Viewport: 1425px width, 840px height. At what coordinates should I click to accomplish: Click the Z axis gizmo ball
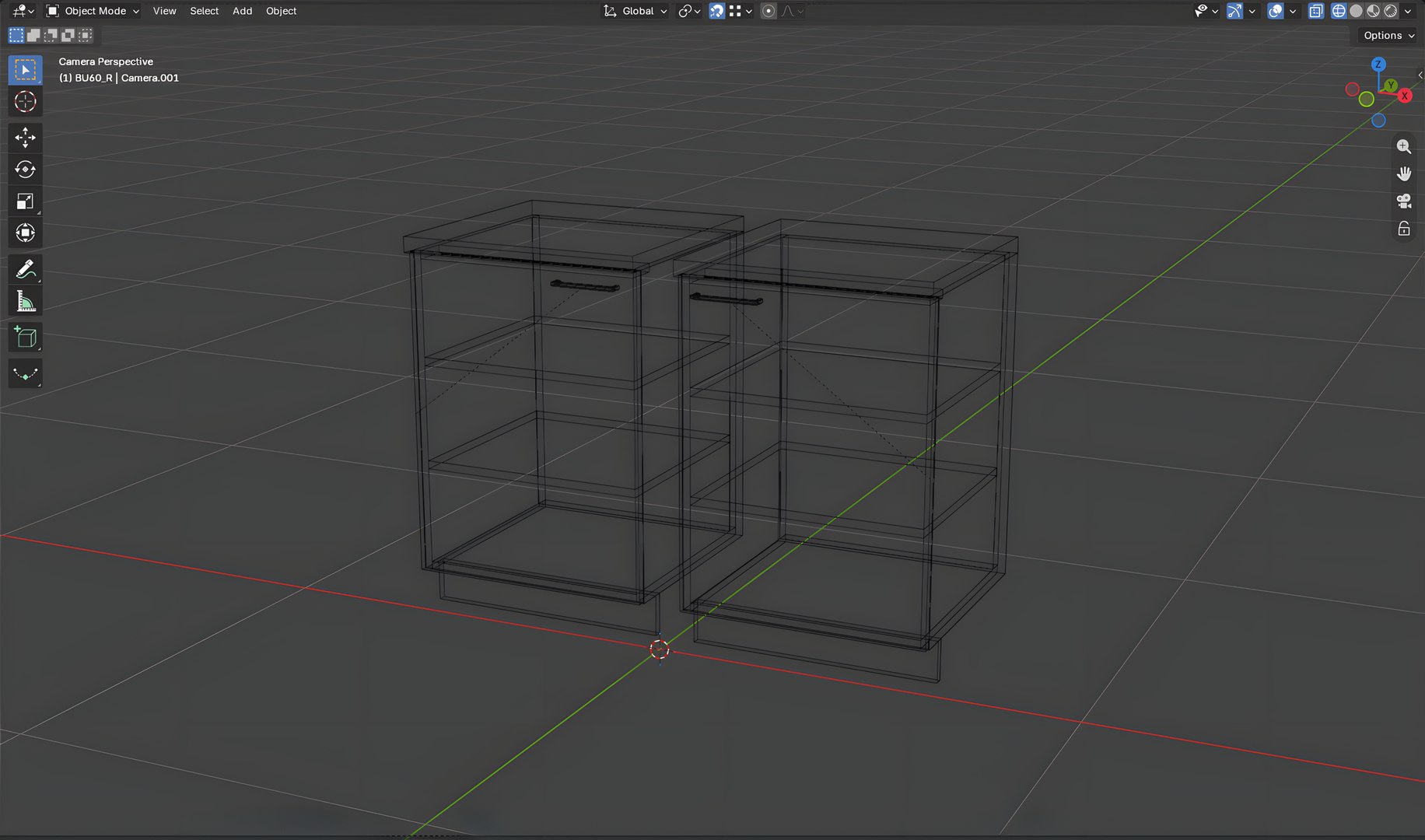point(1378,65)
